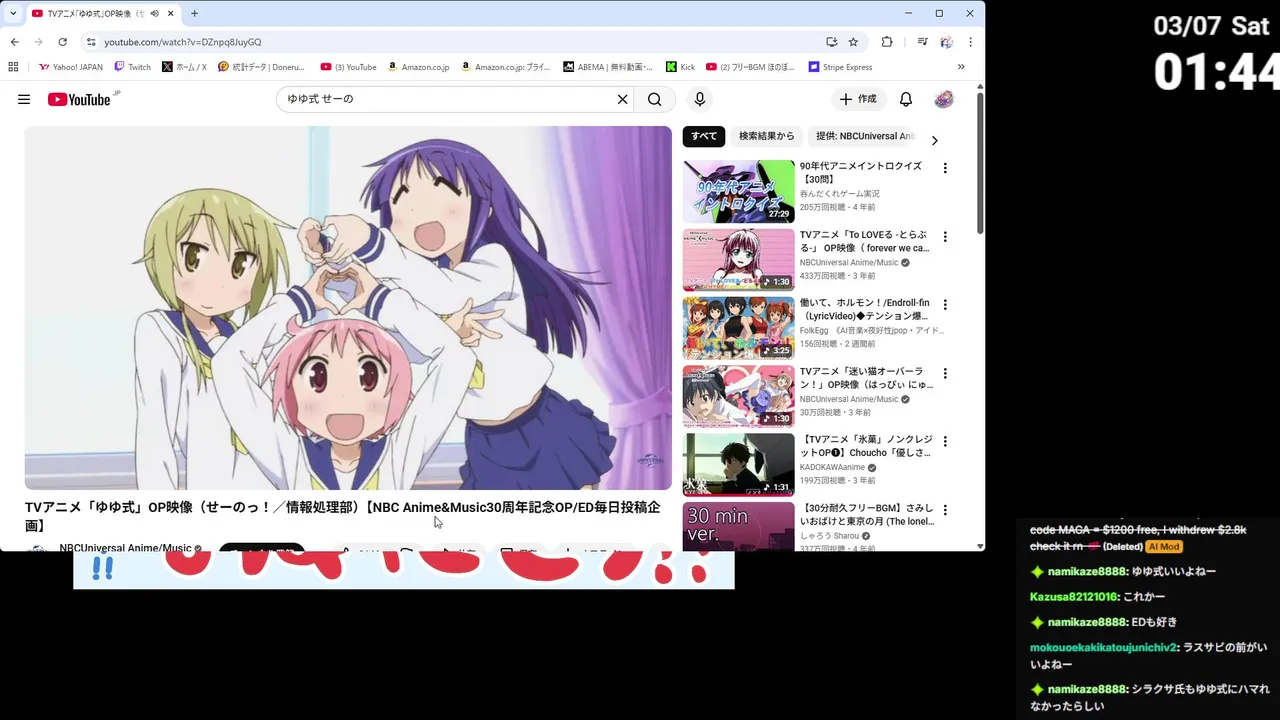Open the Chrome profile avatar

tap(946, 42)
